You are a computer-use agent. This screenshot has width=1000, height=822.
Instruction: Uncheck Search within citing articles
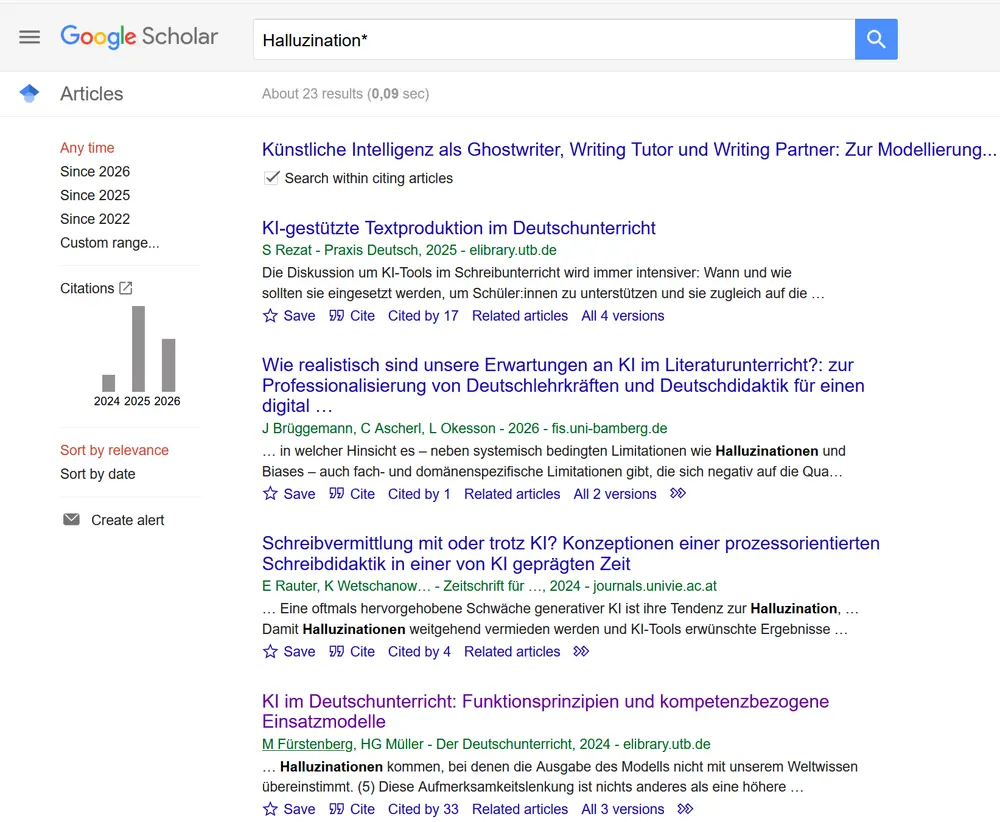[x=272, y=178]
